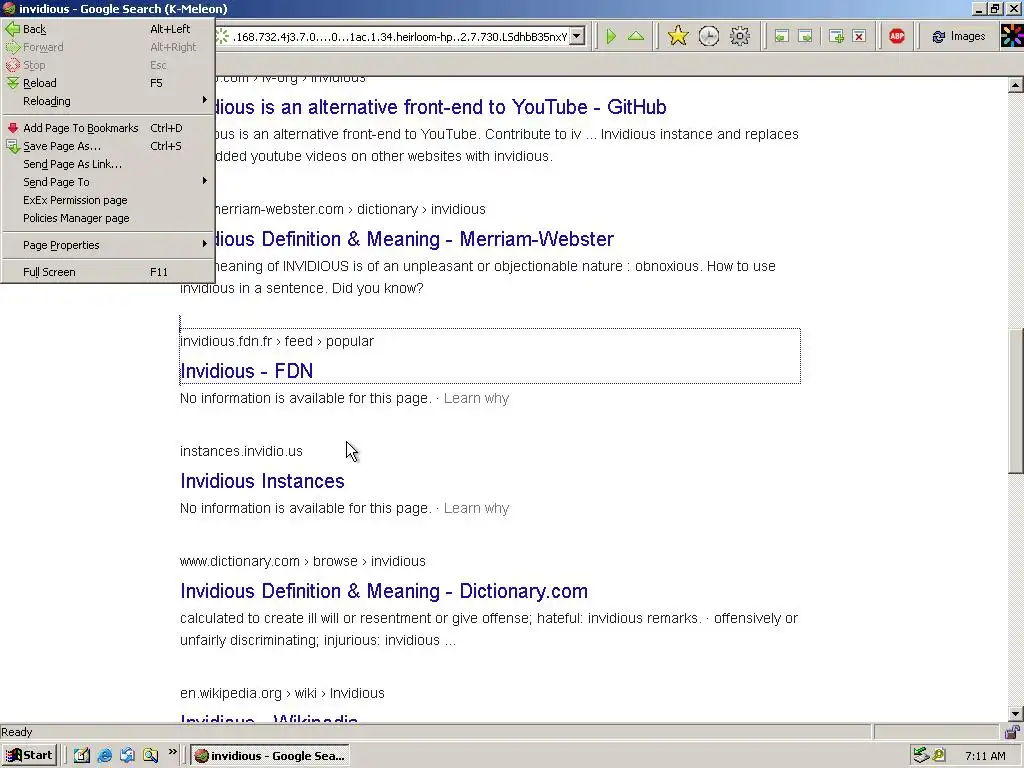Image resolution: width=1024 pixels, height=768 pixels.
Task: Open the Invidious Instances result
Action: click(262, 481)
